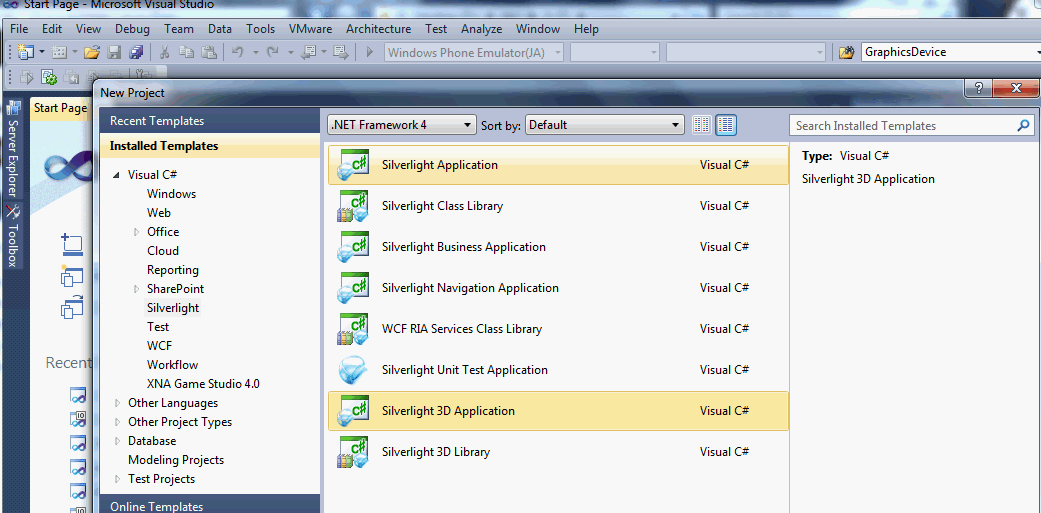
Task: Click the Undo arrow icon
Action: coord(238,52)
